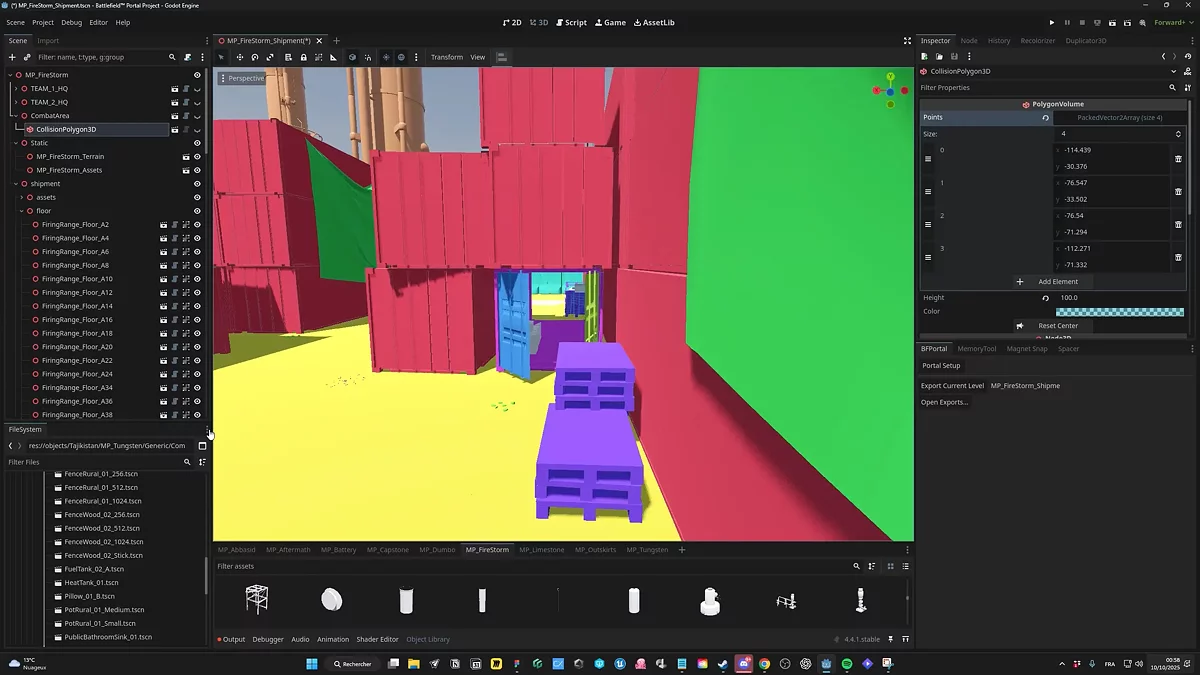Collapse the CombatArea tree node
Viewport: 1200px width, 675px height.
[x=15, y=116]
